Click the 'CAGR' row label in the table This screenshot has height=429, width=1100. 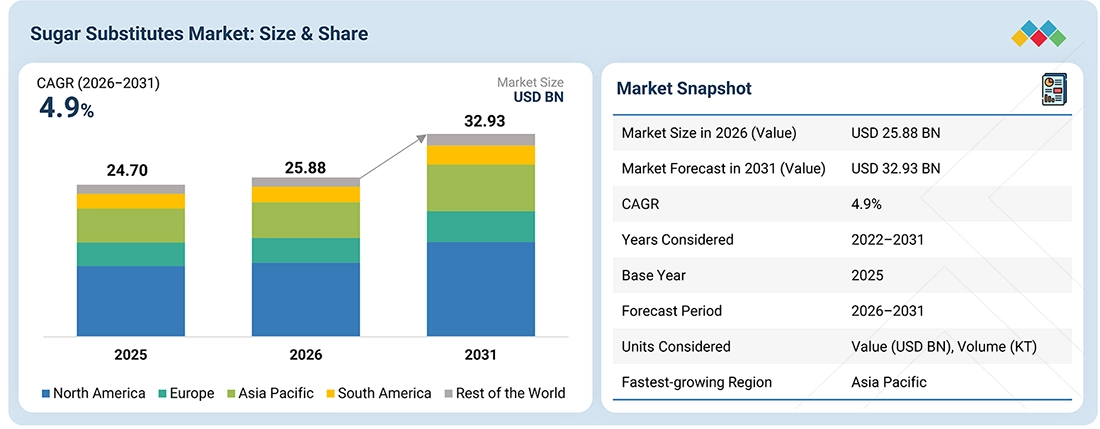point(640,204)
